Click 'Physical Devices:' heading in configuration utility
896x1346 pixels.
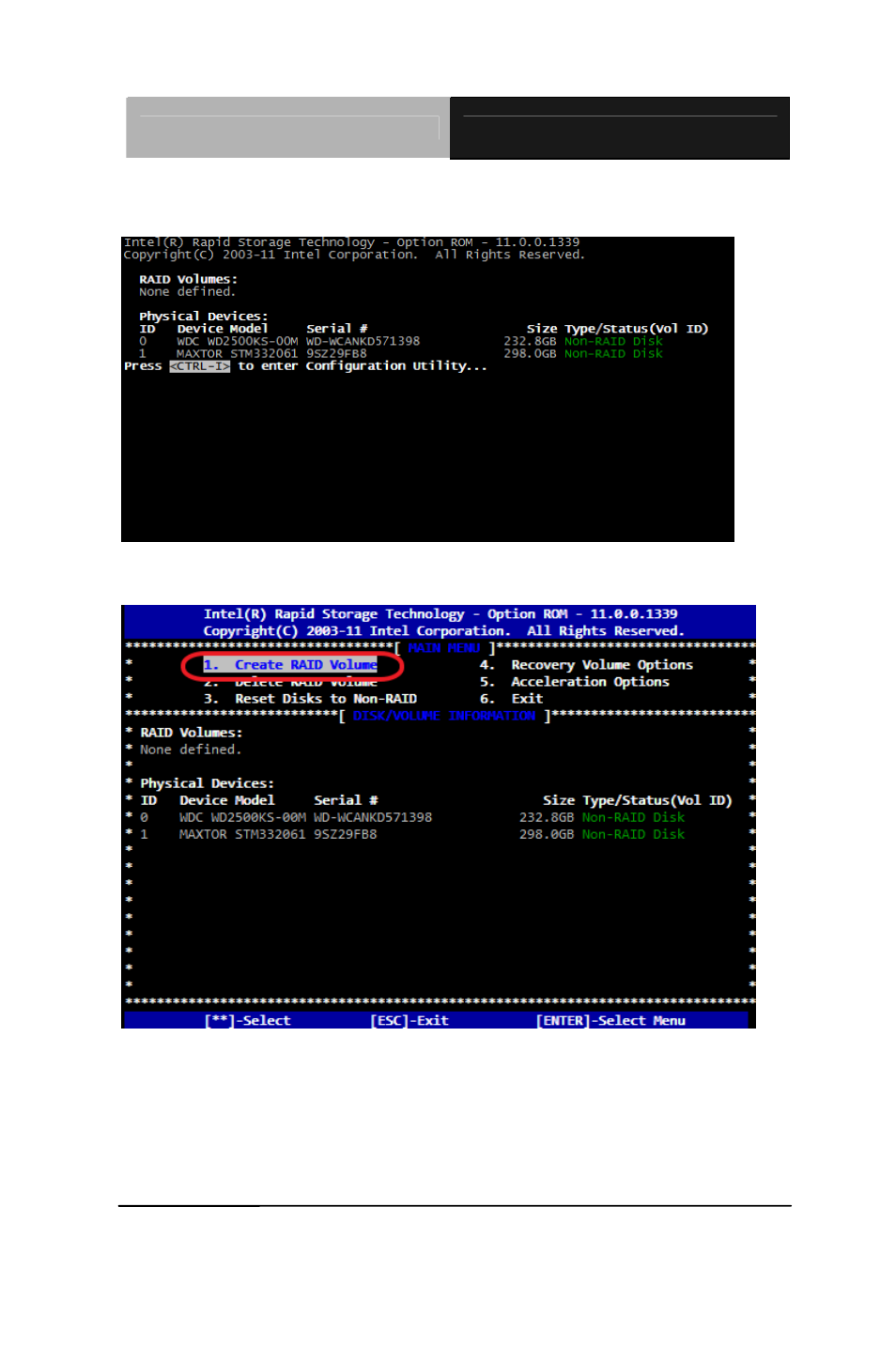click(x=207, y=783)
